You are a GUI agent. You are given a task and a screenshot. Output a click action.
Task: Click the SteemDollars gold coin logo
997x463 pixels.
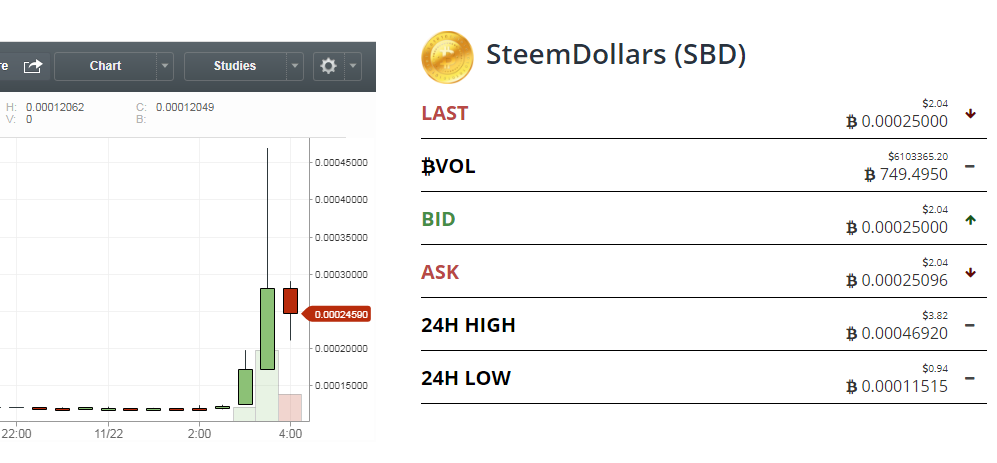447,56
